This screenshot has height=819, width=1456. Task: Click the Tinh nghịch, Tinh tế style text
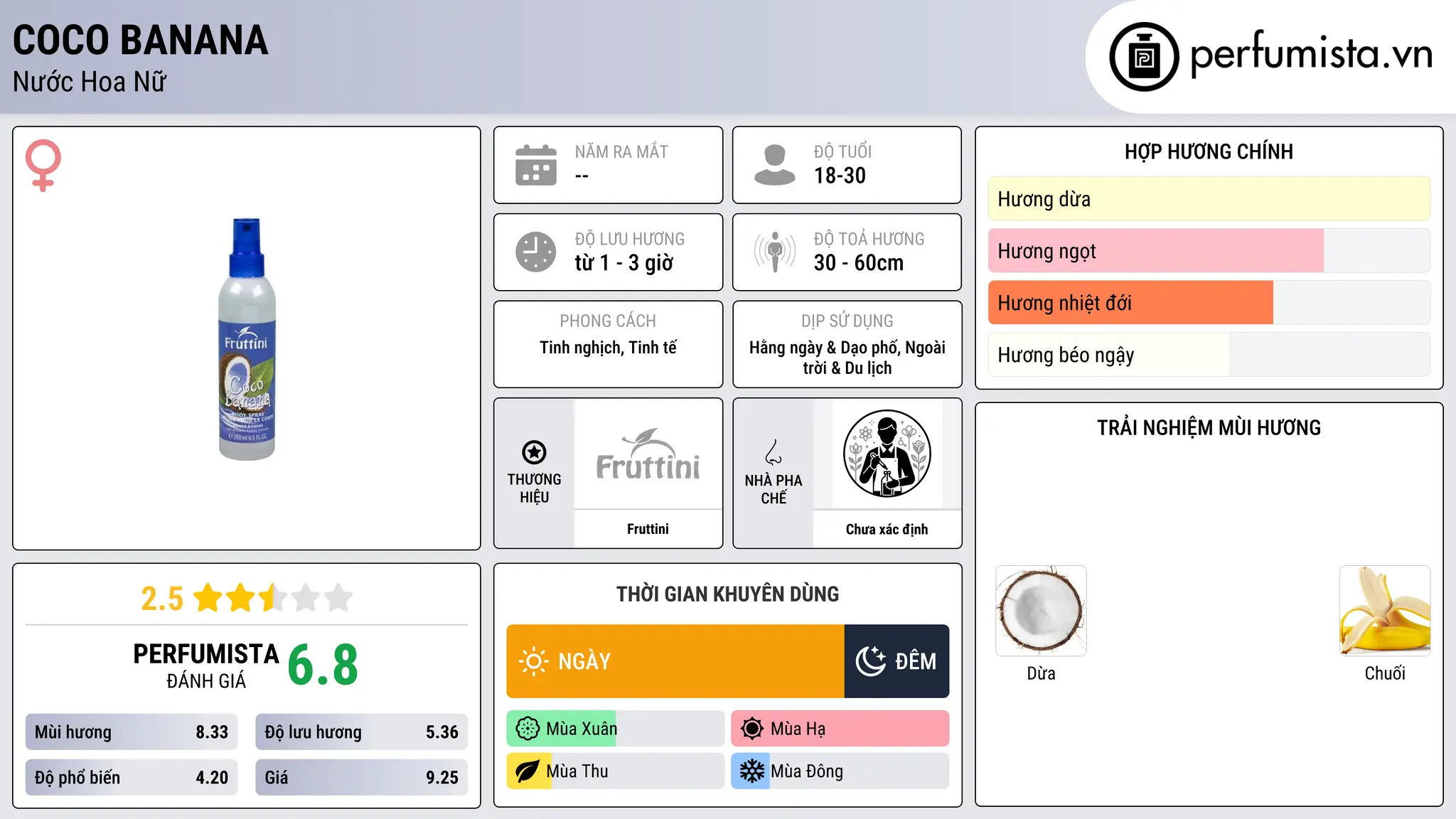click(608, 348)
